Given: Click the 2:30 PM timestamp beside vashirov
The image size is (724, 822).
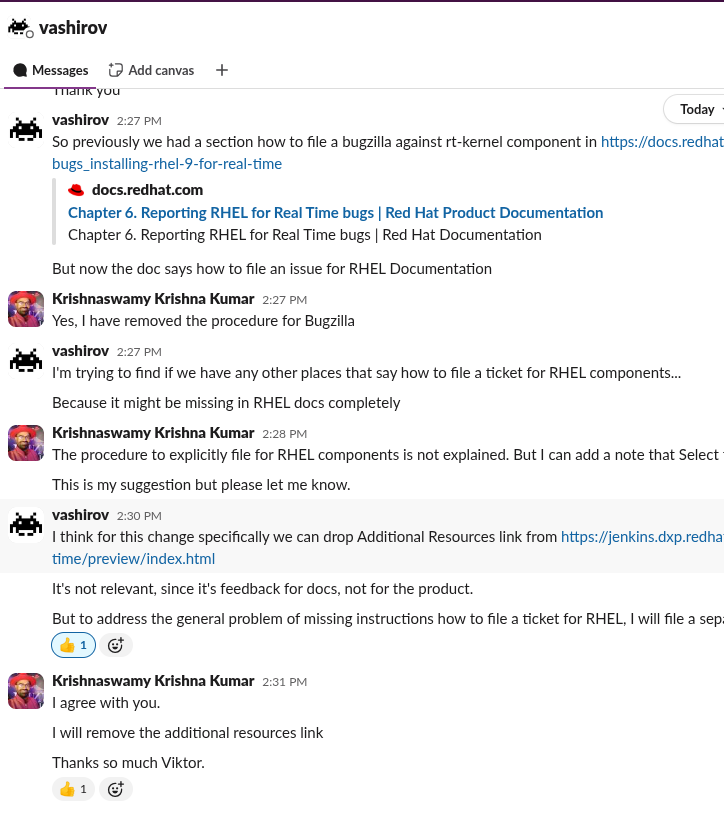Looking at the screenshot, I should (x=138, y=515).
